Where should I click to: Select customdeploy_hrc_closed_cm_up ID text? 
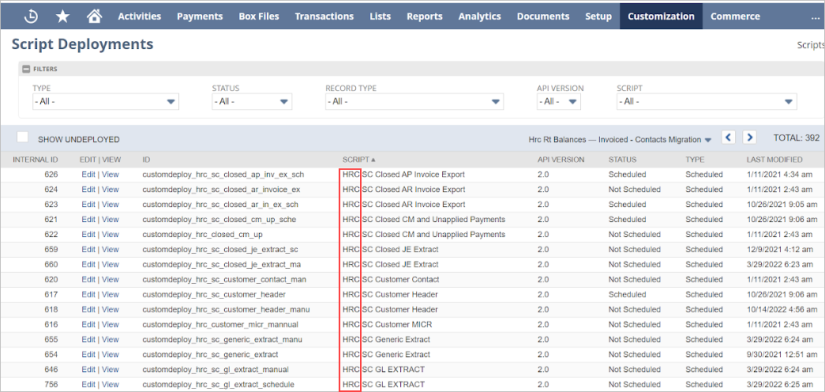(203, 234)
